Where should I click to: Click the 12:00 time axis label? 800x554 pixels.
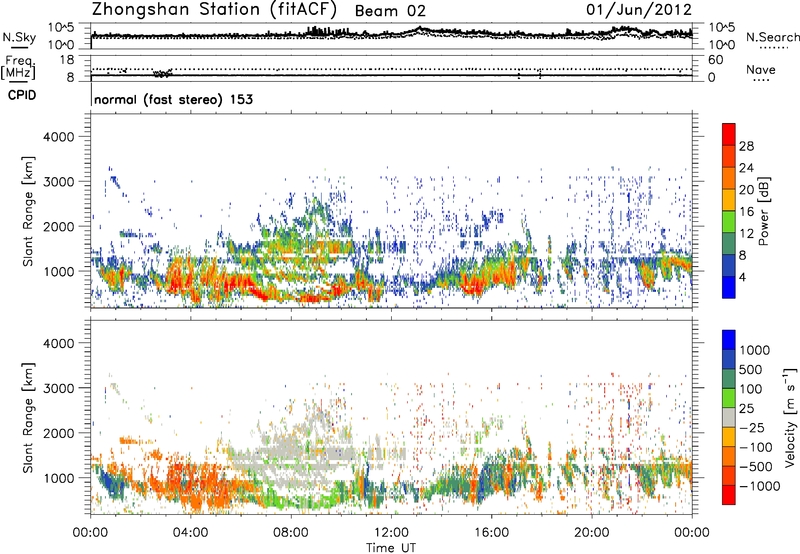pos(391,533)
